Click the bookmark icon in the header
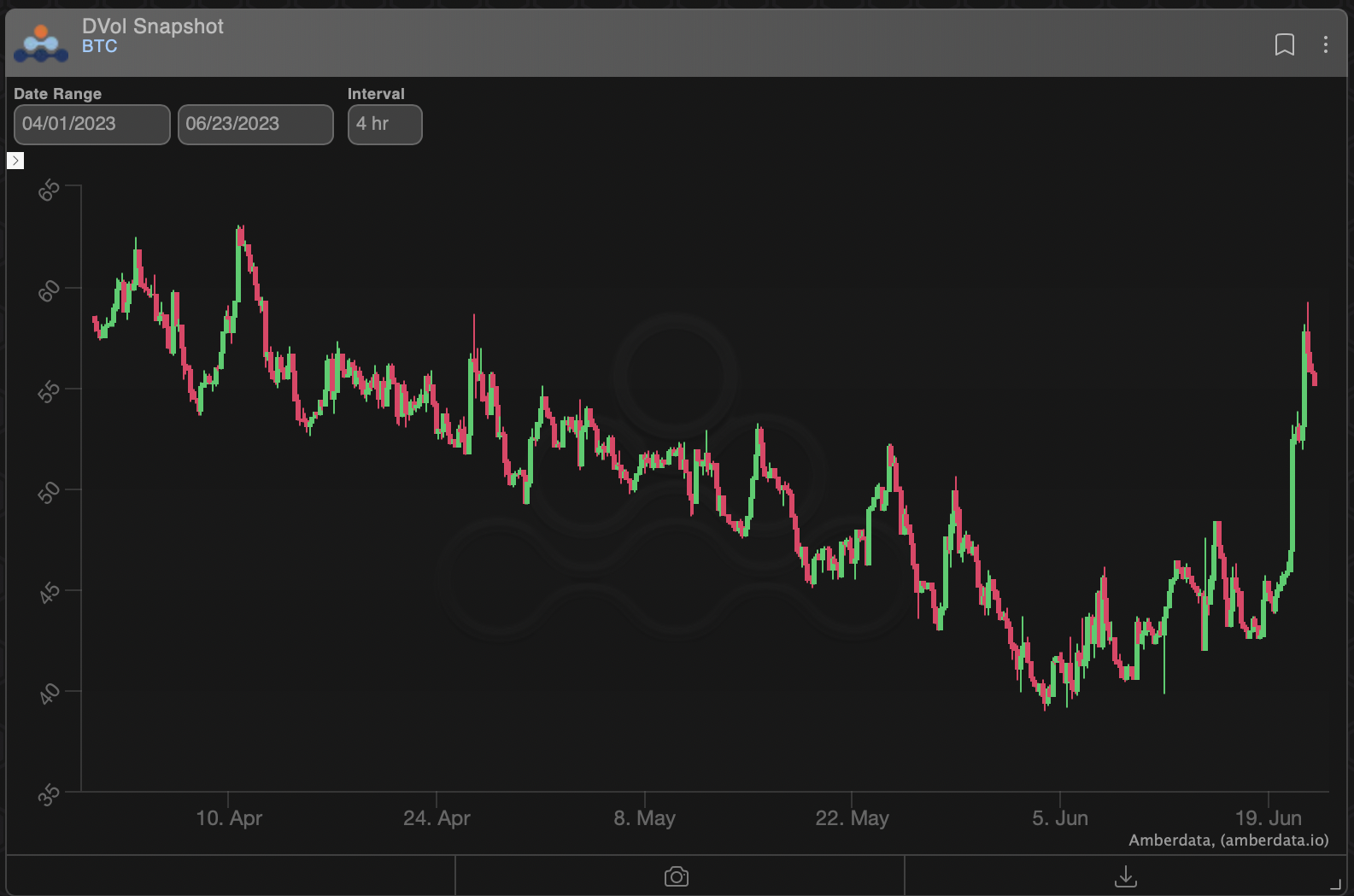This screenshot has height=896, width=1354. tap(1284, 44)
